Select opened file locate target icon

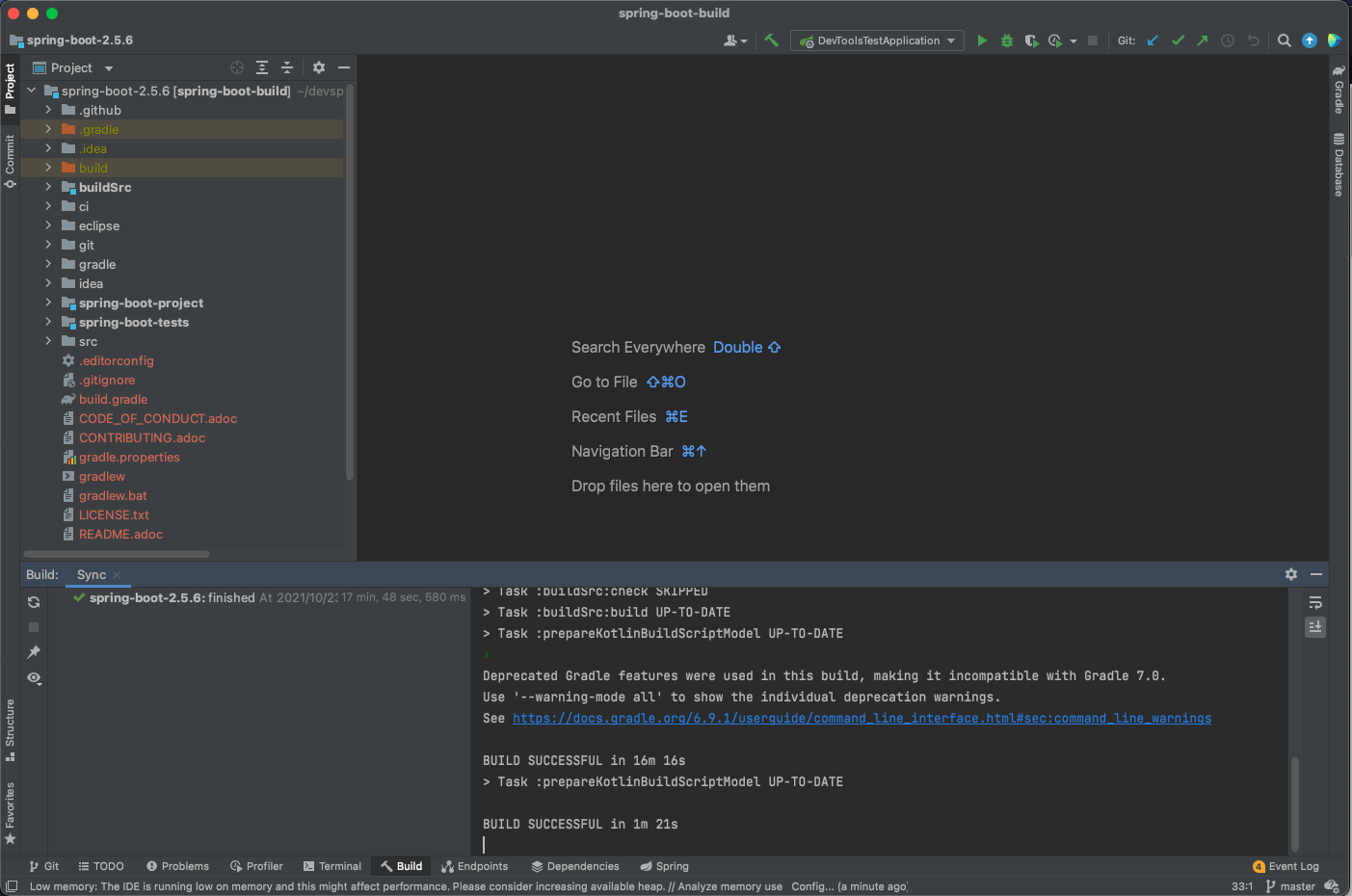(x=237, y=67)
